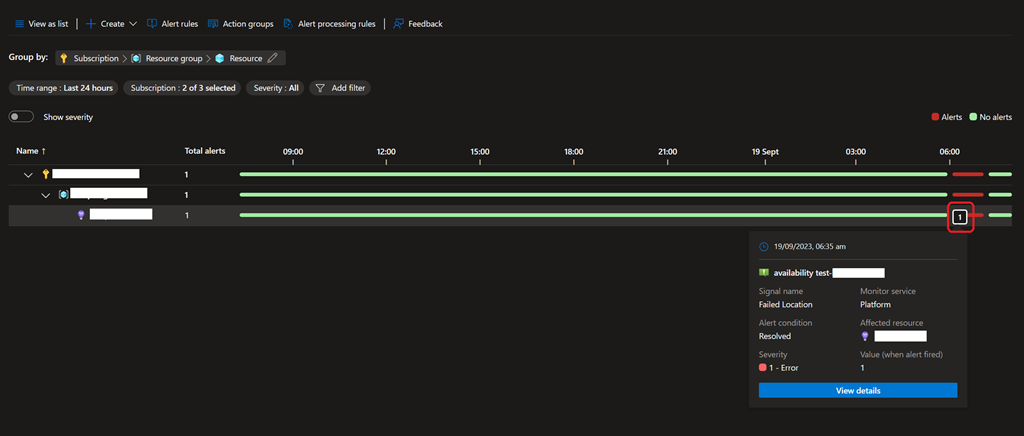Open Alert processing rules

tap(329, 23)
